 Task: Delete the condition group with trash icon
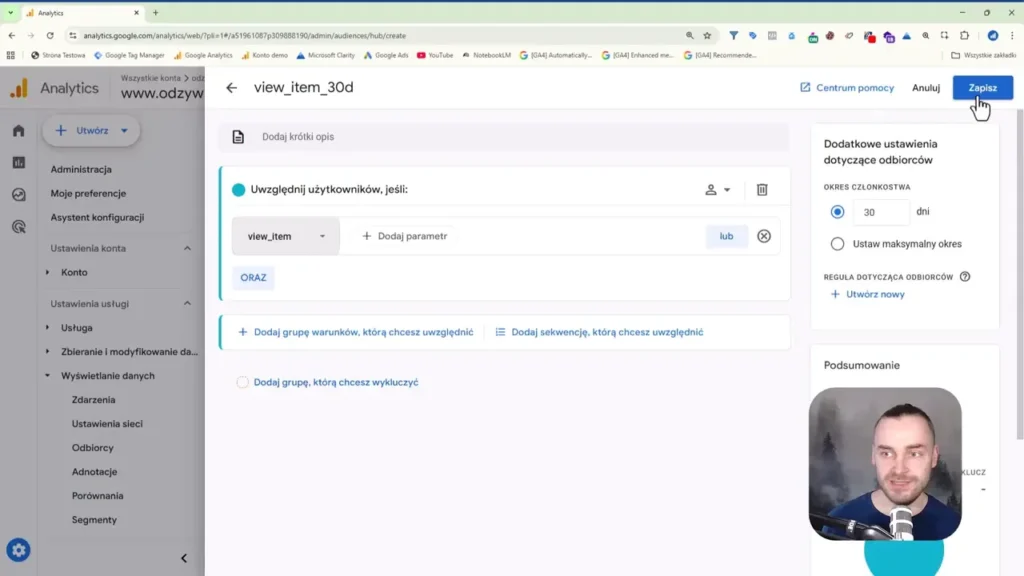click(761, 189)
